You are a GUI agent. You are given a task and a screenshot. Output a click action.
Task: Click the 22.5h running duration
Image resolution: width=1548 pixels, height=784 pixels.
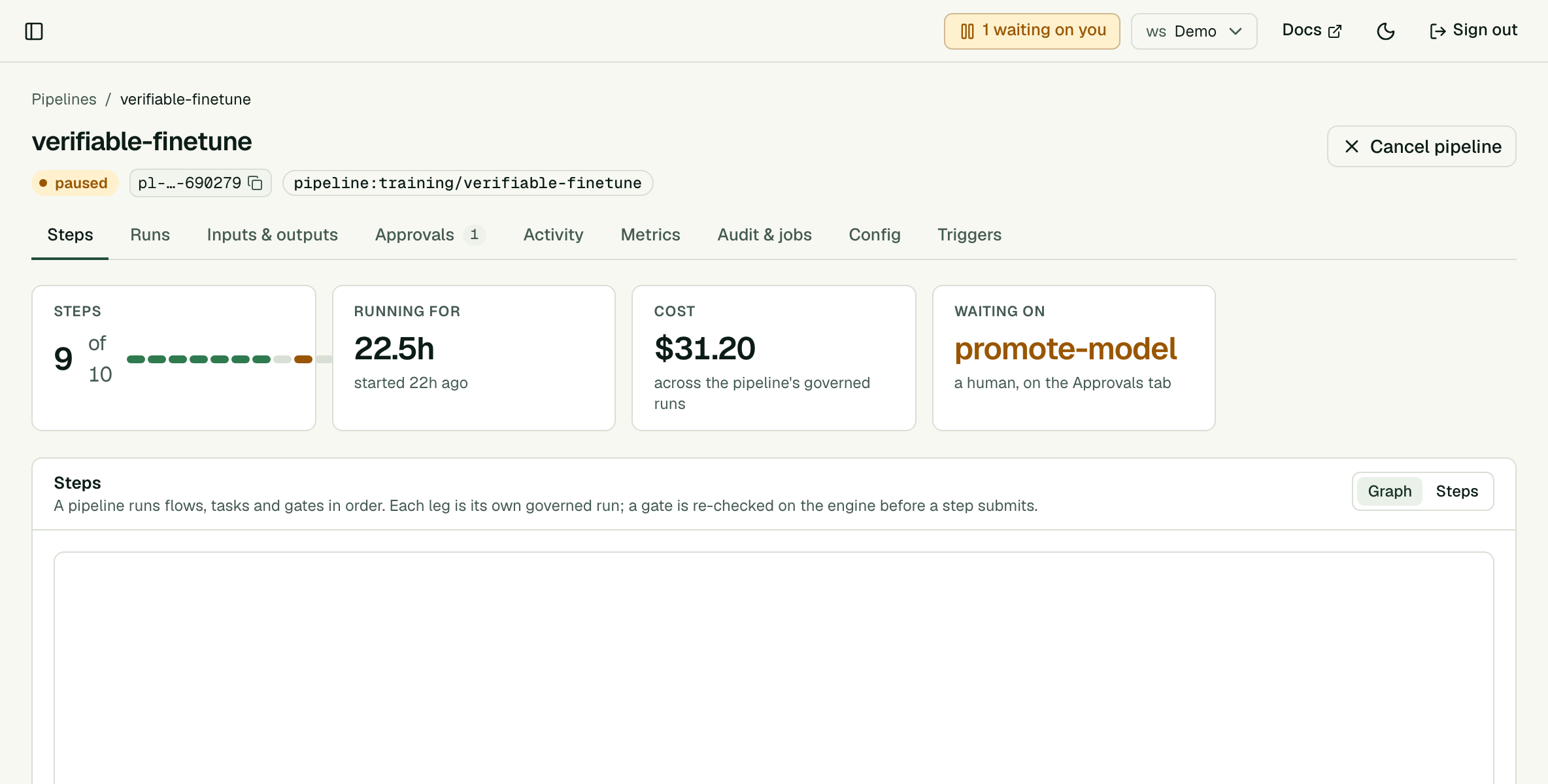pos(394,349)
